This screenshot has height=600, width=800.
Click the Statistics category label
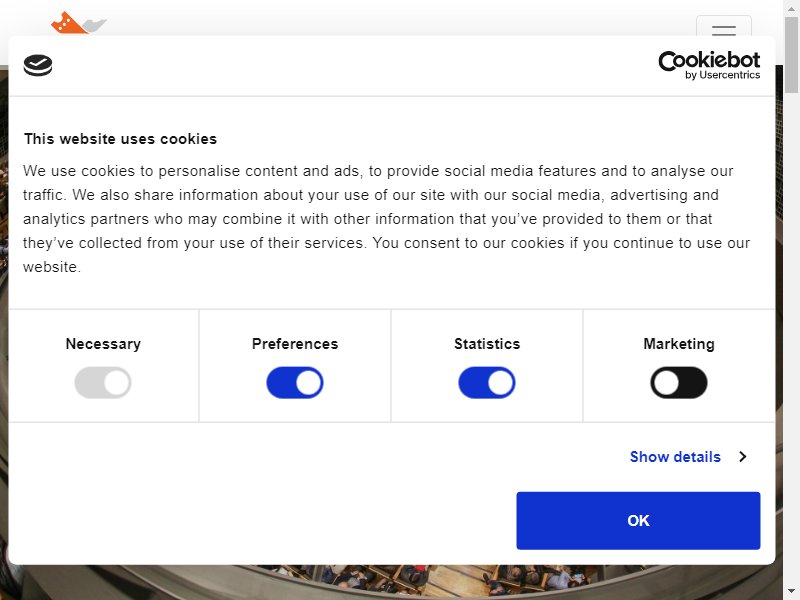click(x=487, y=344)
